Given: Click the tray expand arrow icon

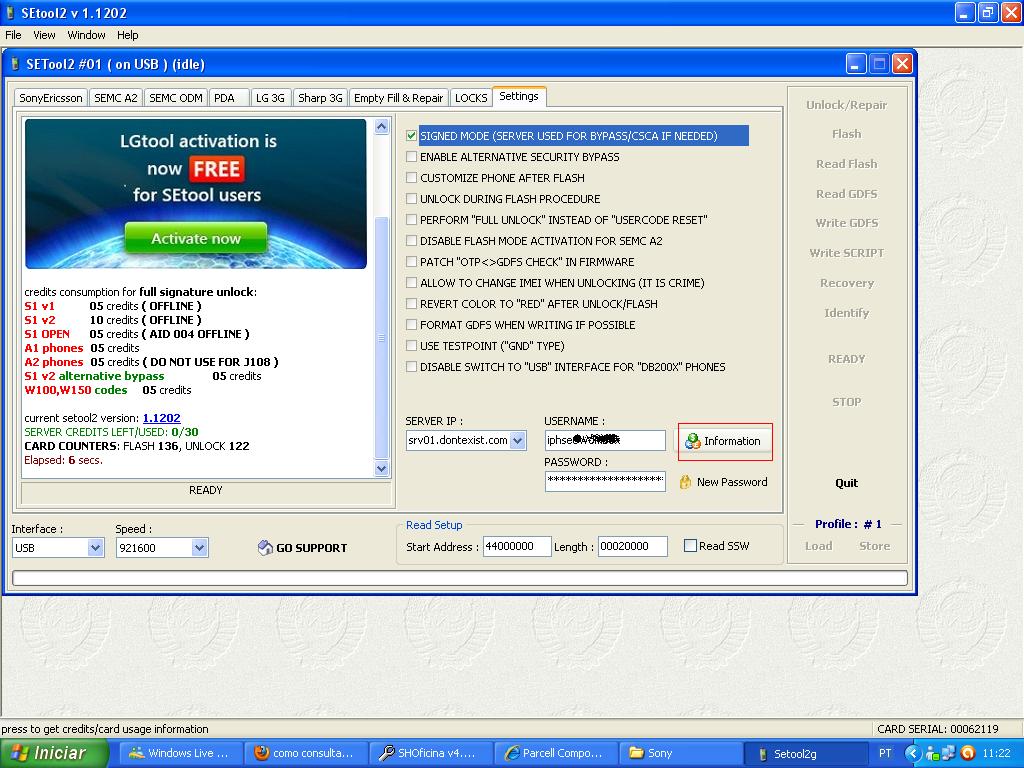Looking at the screenshot, I should tap(912, 754).
